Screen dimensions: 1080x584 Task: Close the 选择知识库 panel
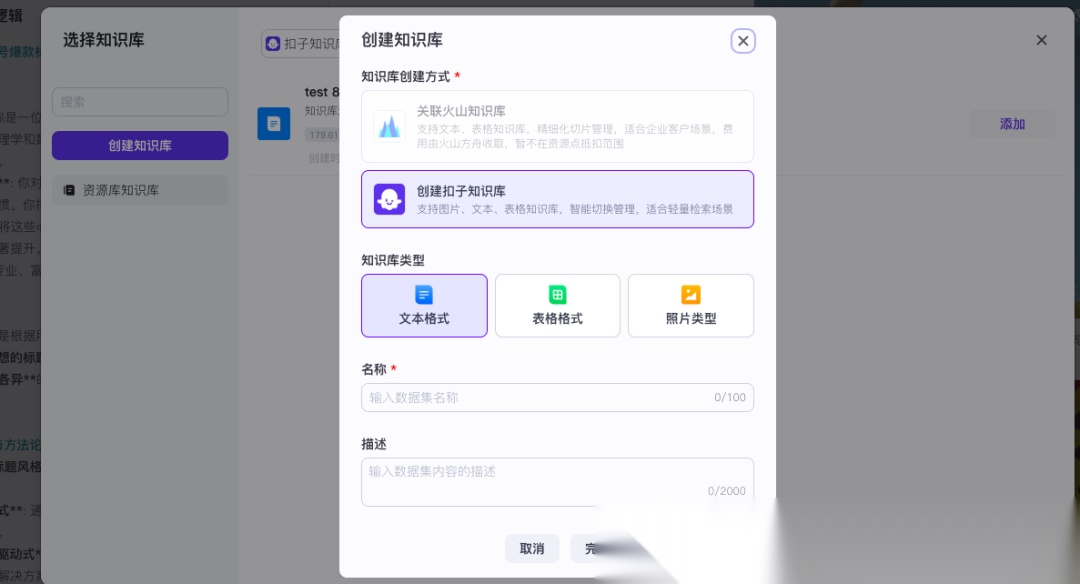1041,40
